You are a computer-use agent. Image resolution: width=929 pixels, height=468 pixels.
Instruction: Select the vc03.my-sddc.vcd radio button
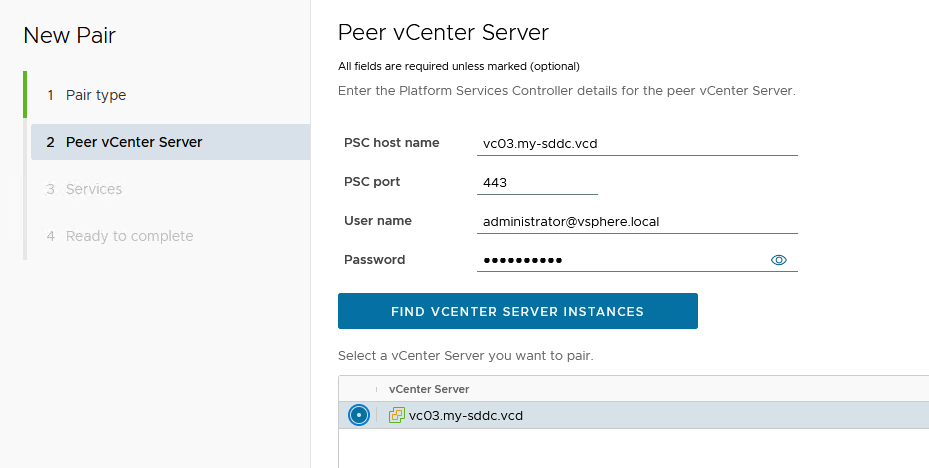pyautogui.click(x=359, y=415)
